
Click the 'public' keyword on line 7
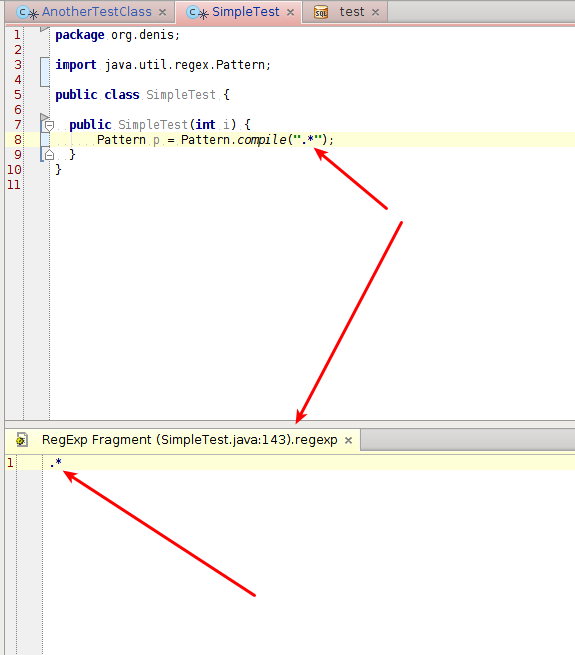point(90,124)
